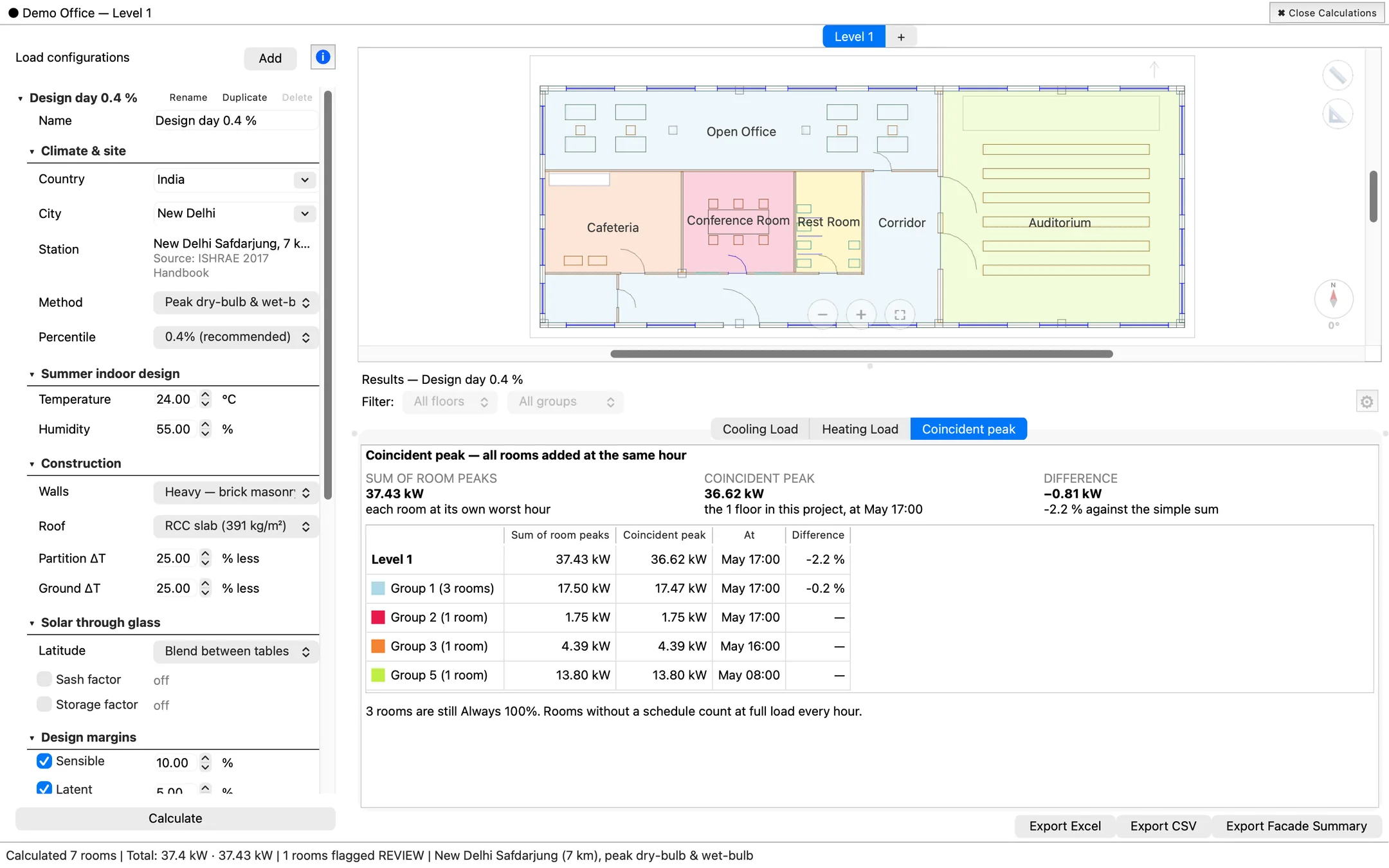This screenshot has height=868, width=1389.
Task: Uncheck the Sensible design margin
Action: pyautogui.click(x=44, y=761)
